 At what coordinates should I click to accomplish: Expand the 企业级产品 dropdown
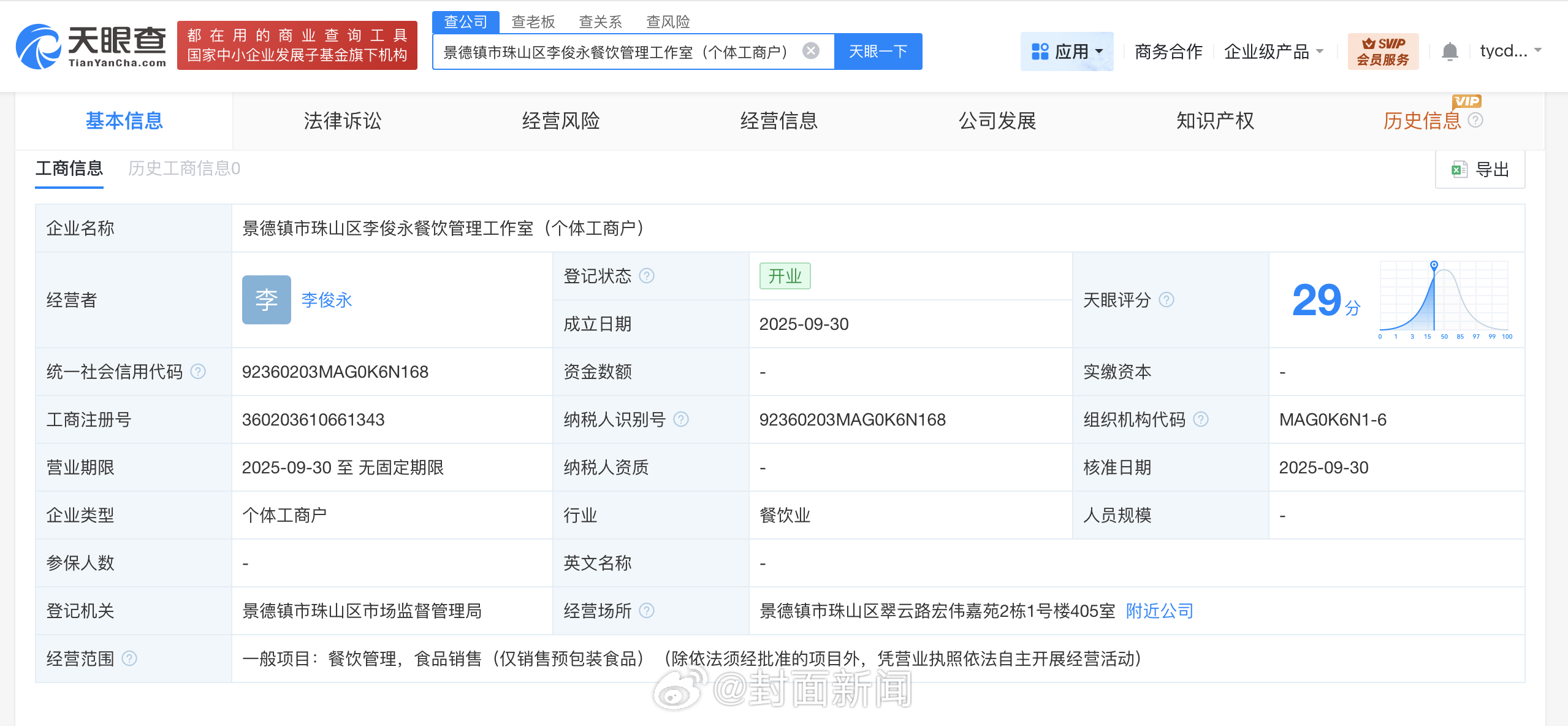(1273, 51)
